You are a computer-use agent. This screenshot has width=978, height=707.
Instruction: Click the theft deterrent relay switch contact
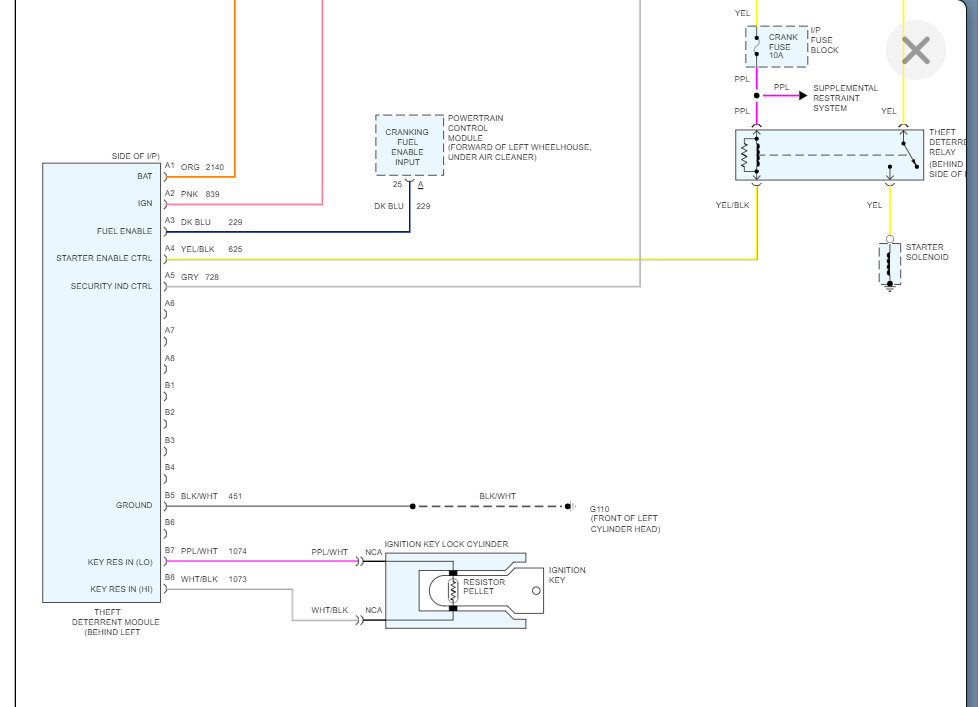point(909,155)
